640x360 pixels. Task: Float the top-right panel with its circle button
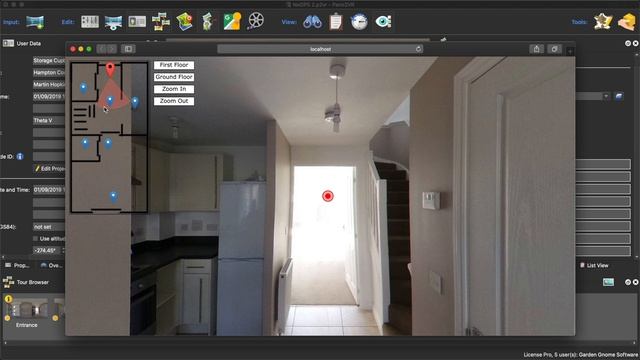pyautogui.click(x=628, y=43)
